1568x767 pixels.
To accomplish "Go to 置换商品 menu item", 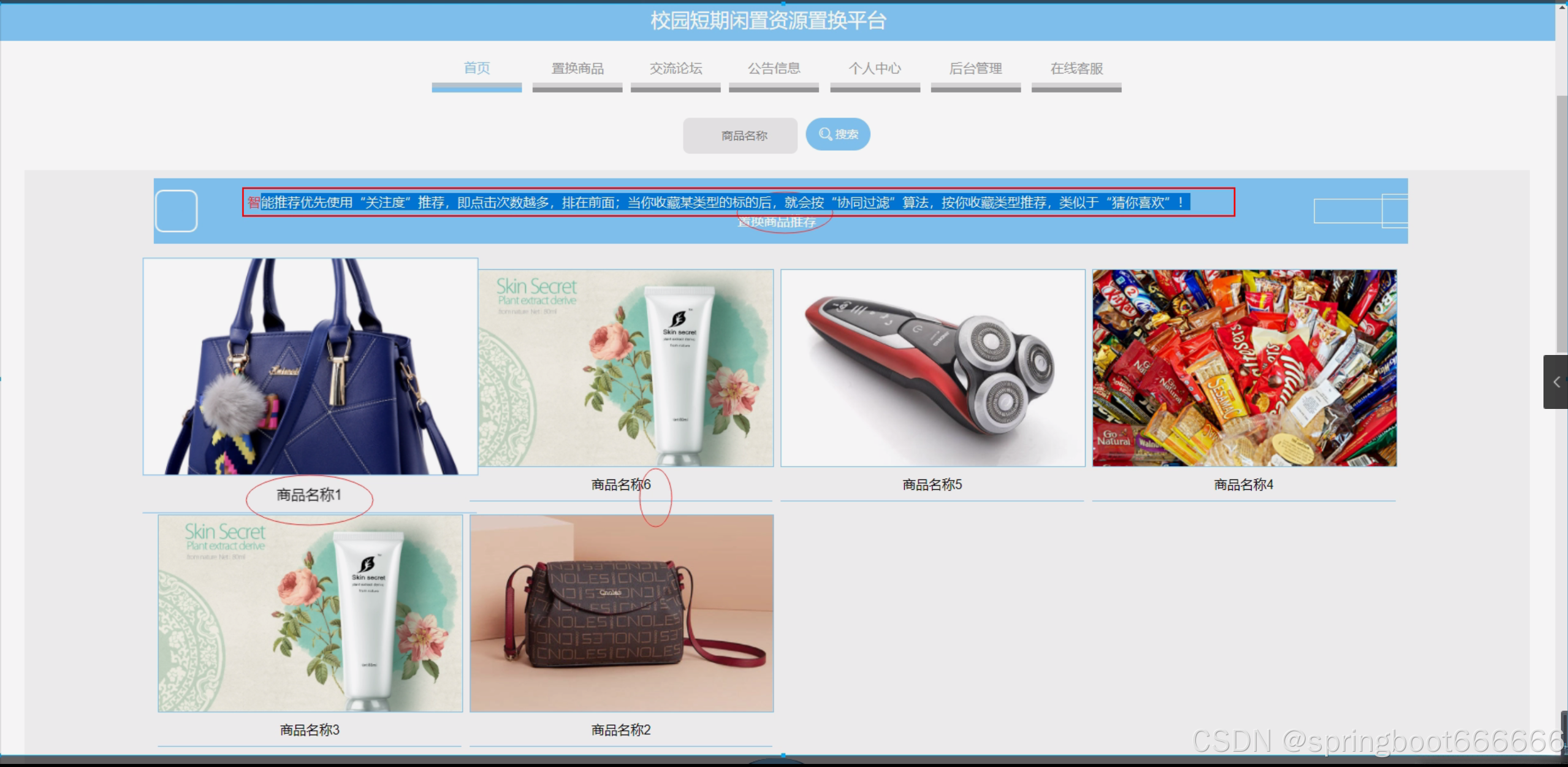I will click(577, 68).
